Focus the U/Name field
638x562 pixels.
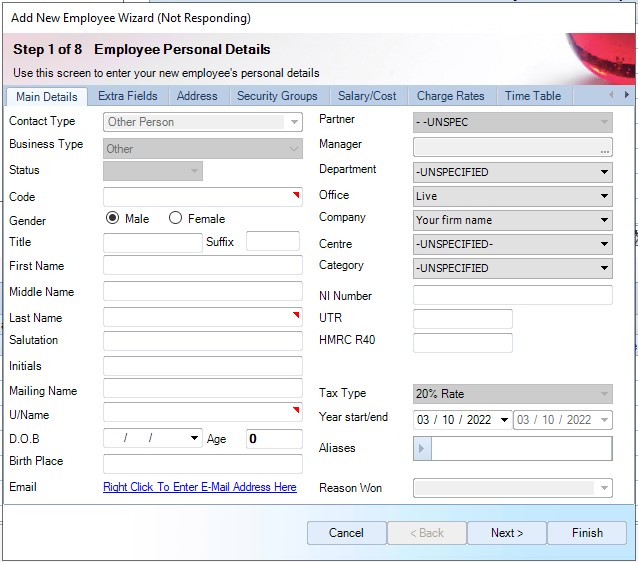point(203,412)
